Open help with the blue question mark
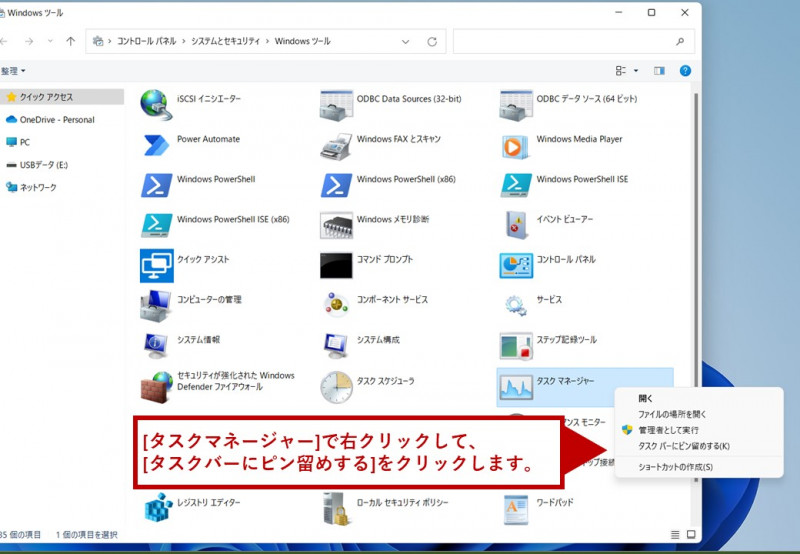 [x=685, y=71]
